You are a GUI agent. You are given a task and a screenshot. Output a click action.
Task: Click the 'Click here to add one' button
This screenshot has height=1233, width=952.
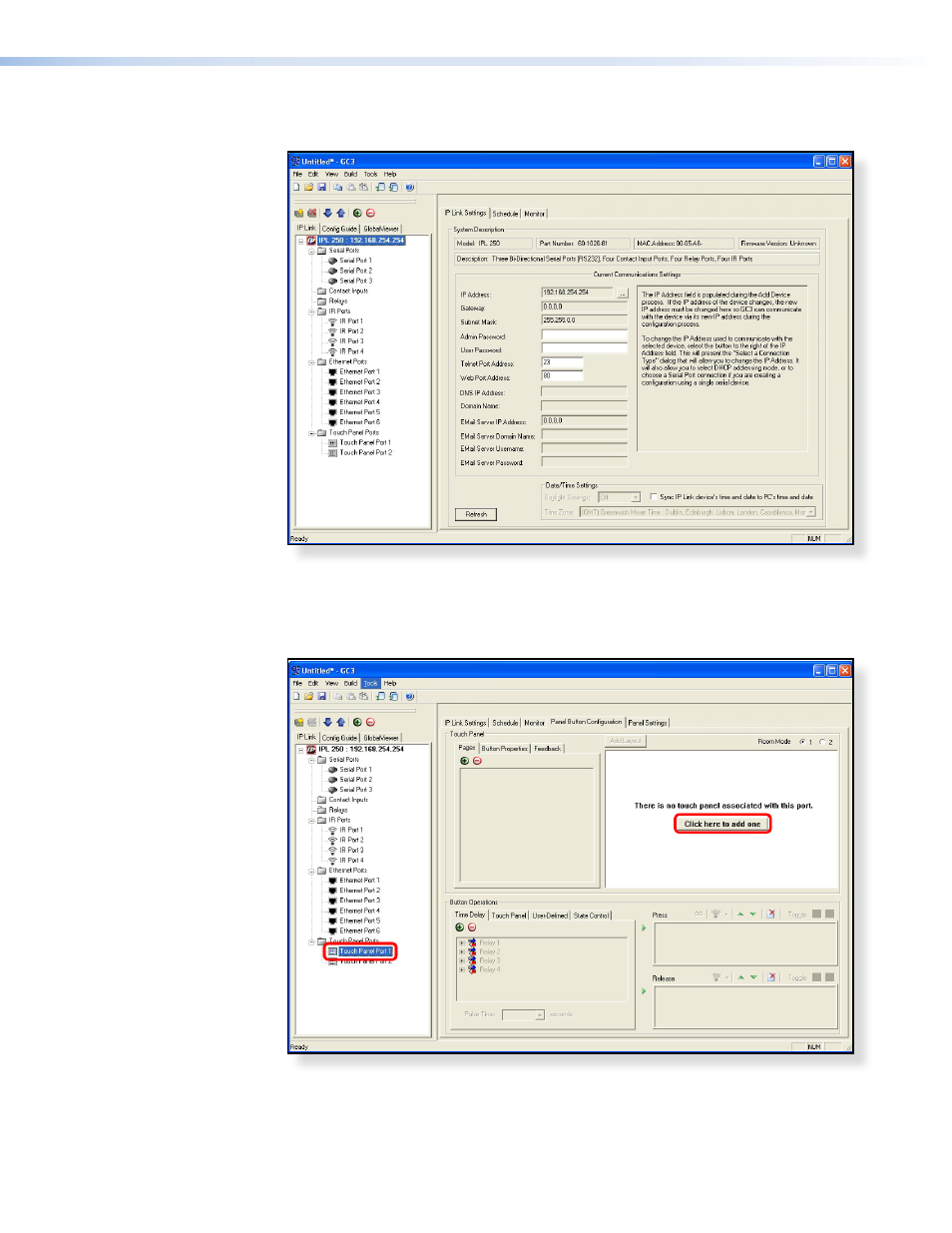721,824
